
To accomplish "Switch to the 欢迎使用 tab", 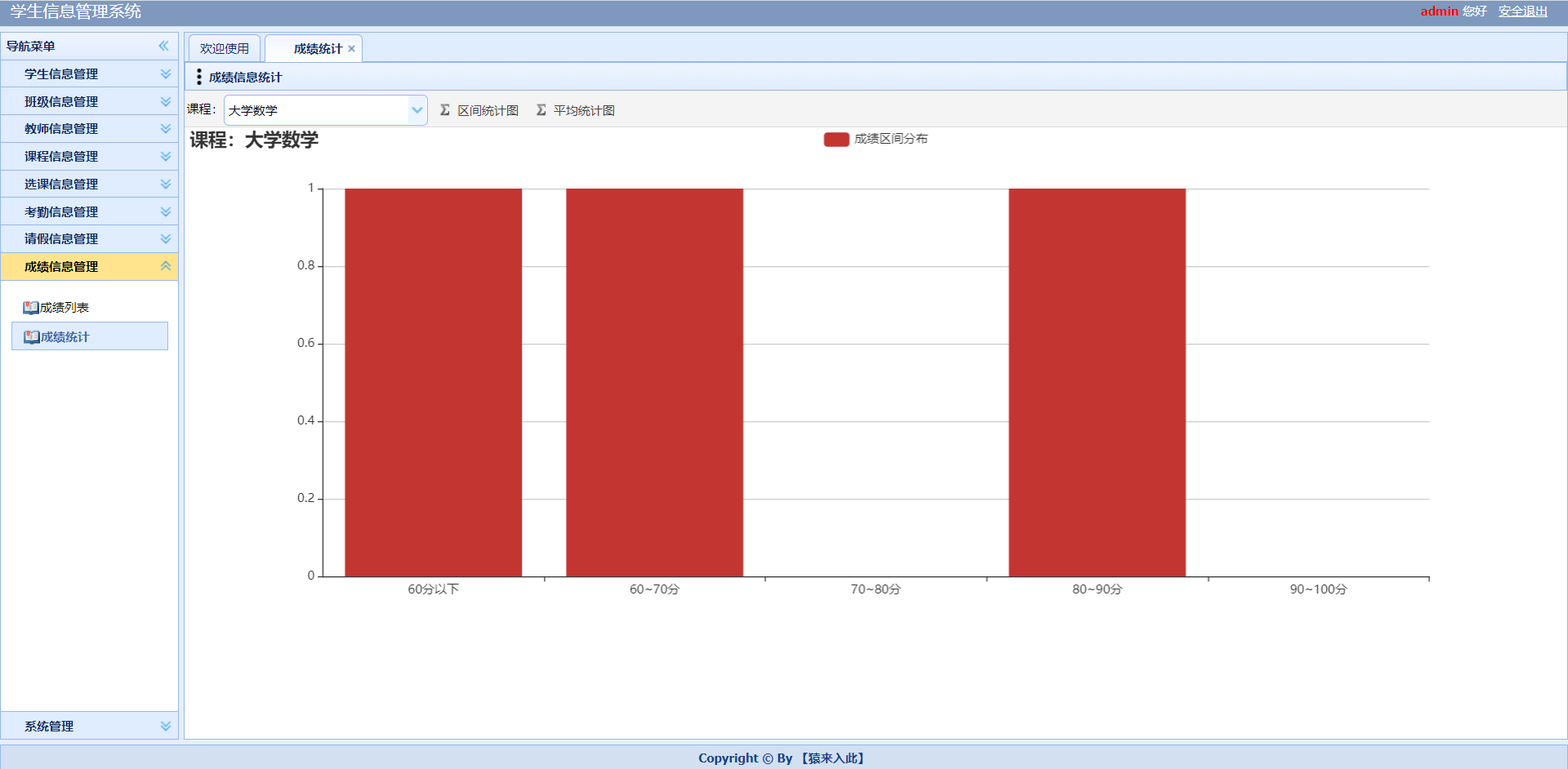I will point(225,49).
